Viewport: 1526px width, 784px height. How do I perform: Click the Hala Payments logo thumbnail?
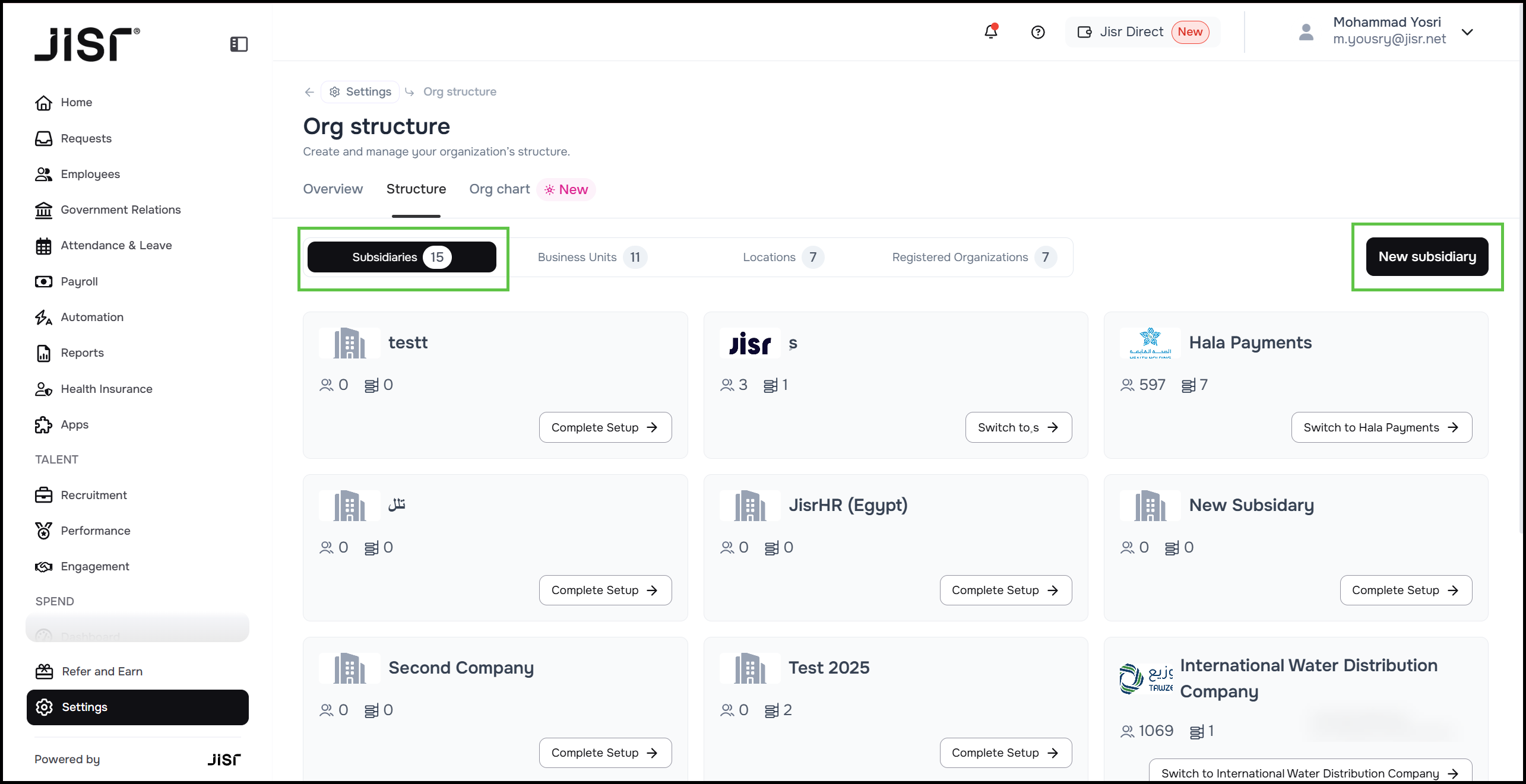[1150, 343]
